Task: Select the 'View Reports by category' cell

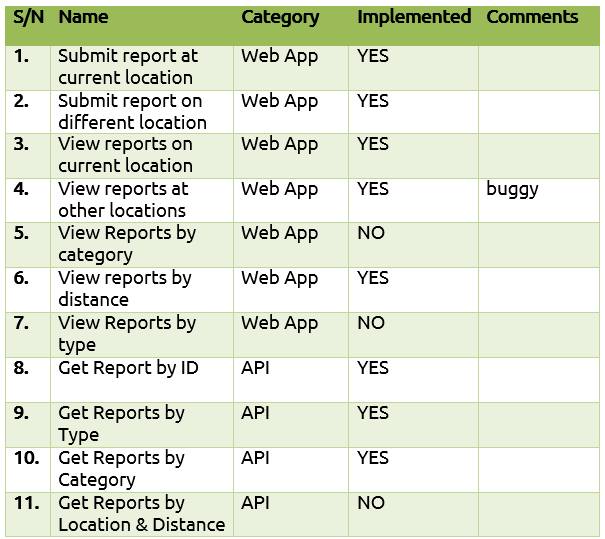Action: [x=142, y=245]
